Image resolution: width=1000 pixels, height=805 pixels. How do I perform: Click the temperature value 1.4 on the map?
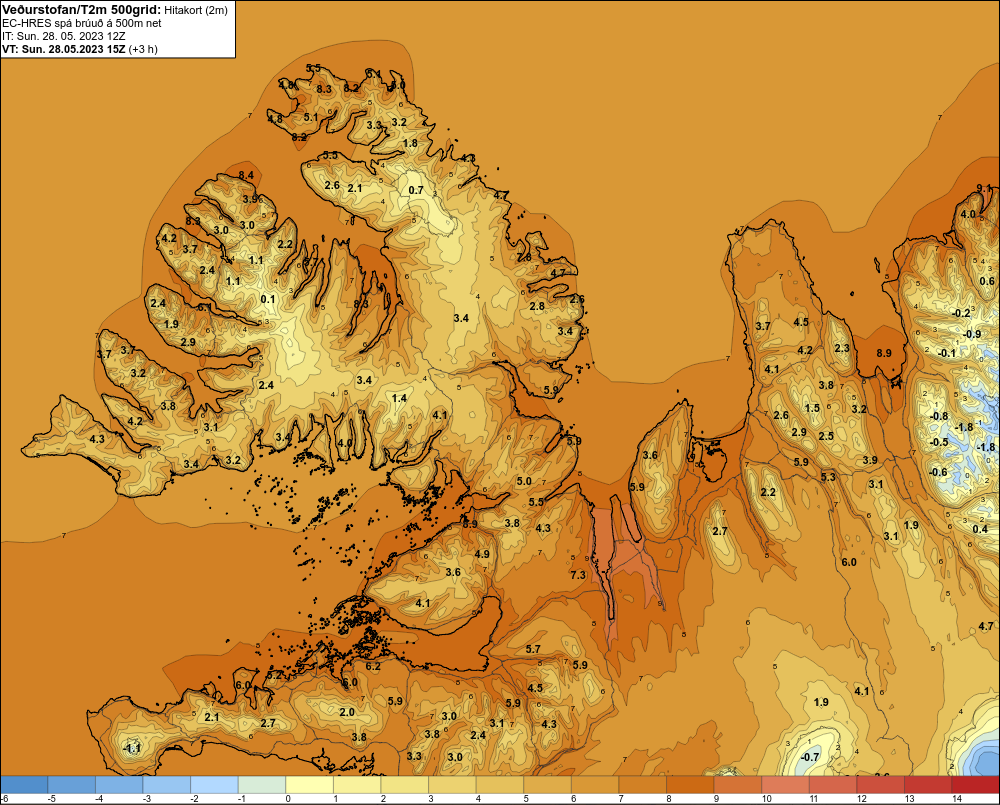(399, 398)
